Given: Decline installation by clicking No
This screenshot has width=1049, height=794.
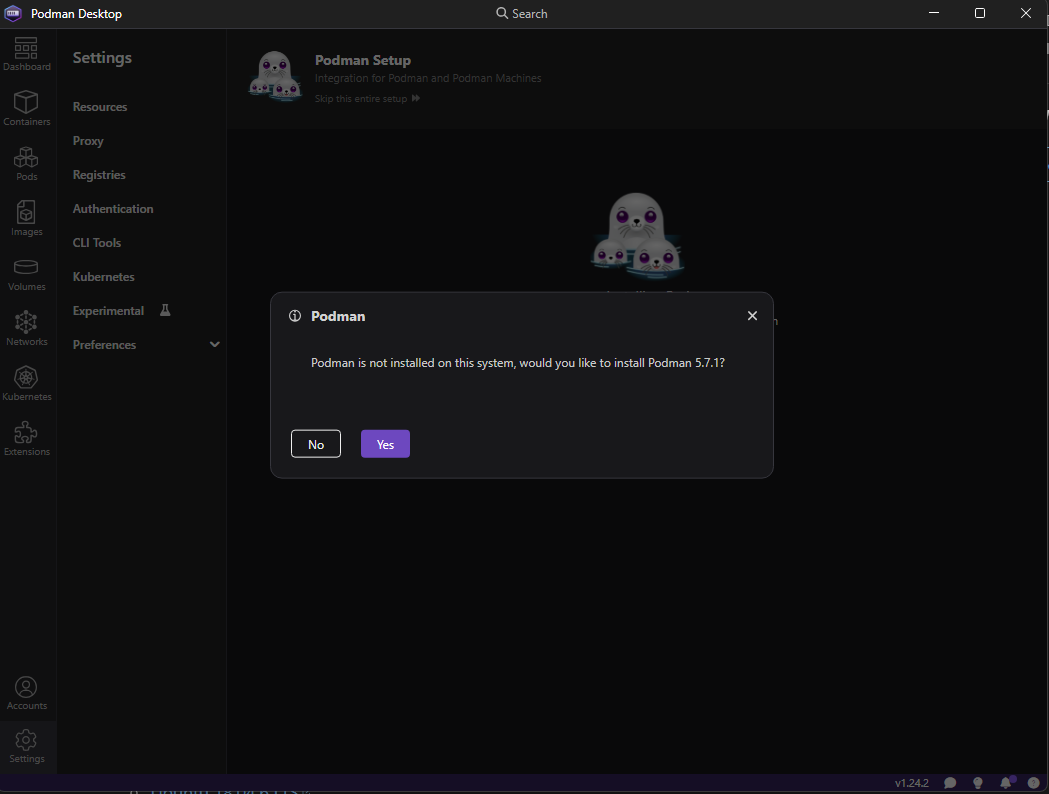Looking at the screenshot, I should pyautogui.click(x=315, y=443).
